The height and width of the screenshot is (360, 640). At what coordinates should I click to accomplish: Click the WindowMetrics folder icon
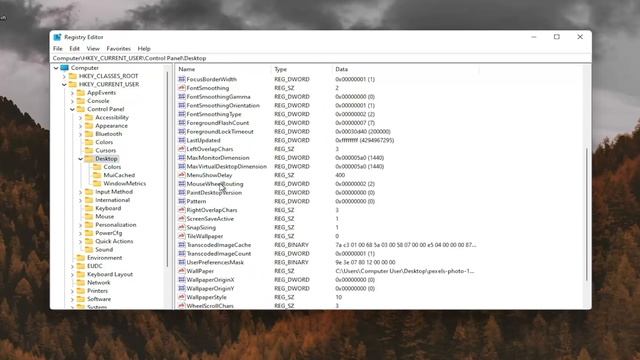click(x=97, y=183)
